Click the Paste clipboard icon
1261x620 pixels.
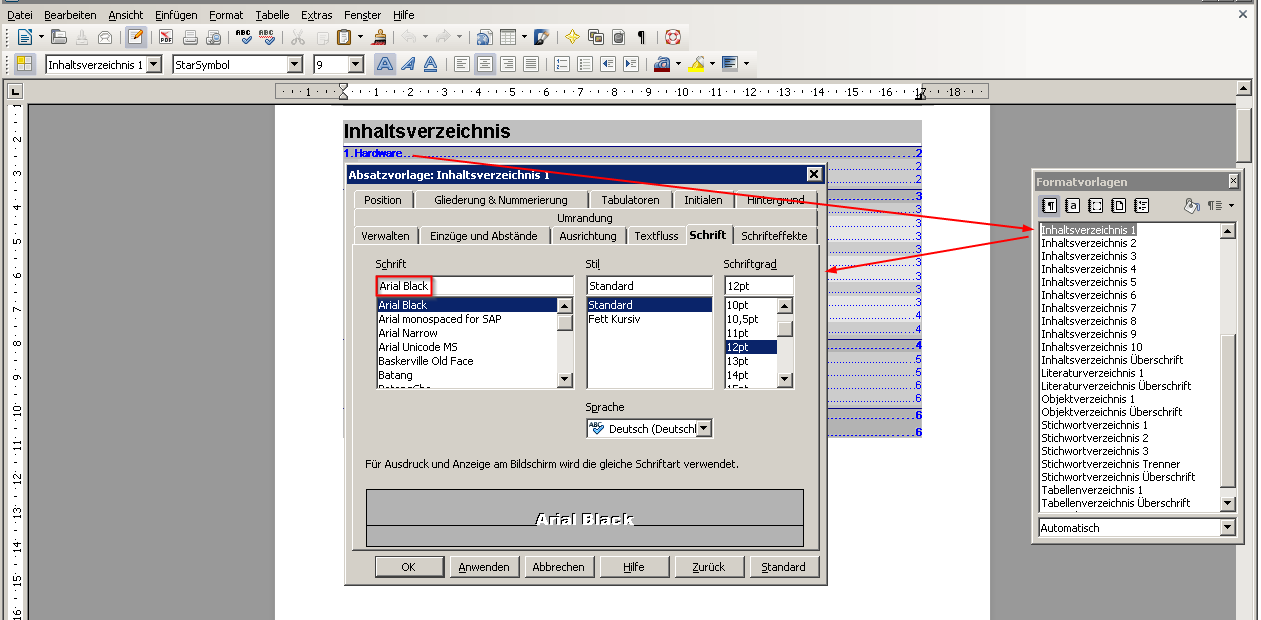(x=343, y=37)
